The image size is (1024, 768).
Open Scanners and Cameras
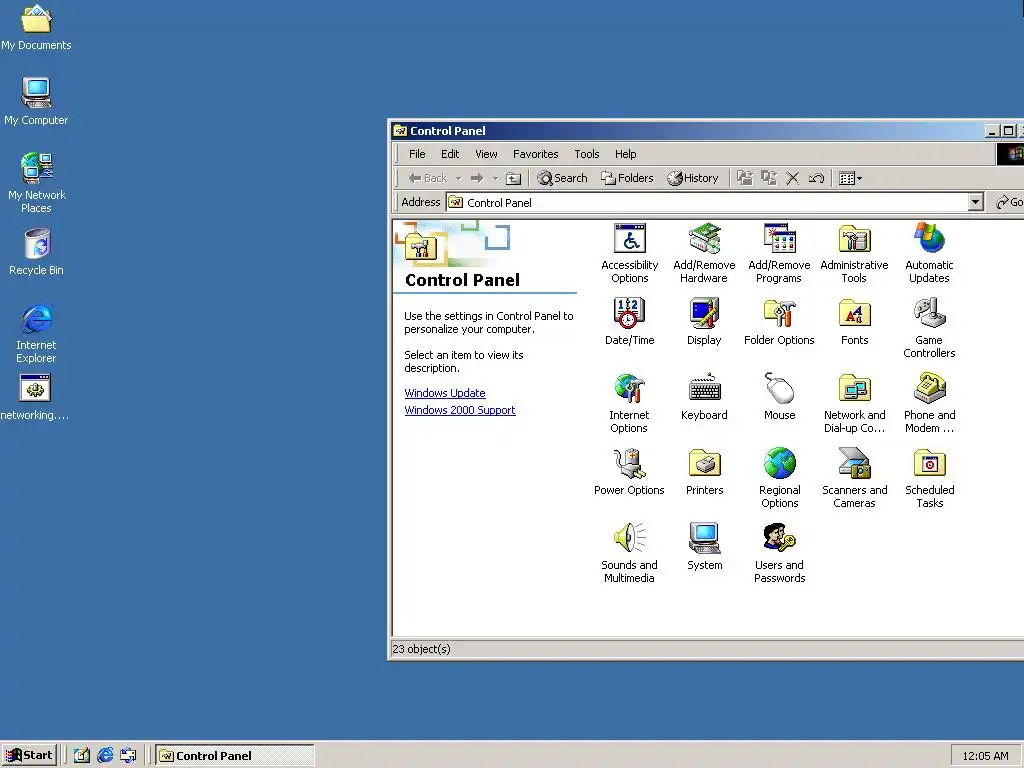point(854,478)
